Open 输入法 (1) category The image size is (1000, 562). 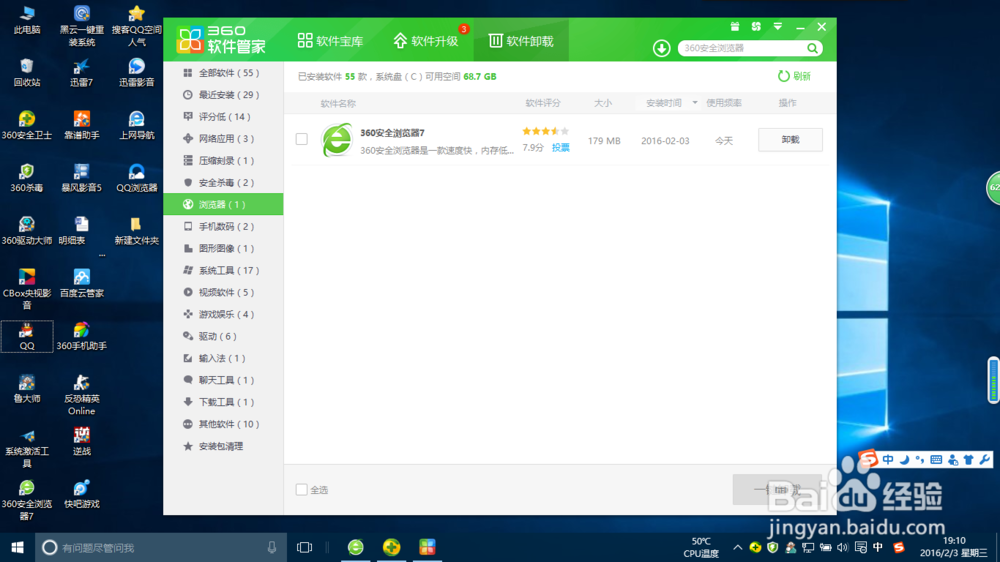[x=223, y=358]
